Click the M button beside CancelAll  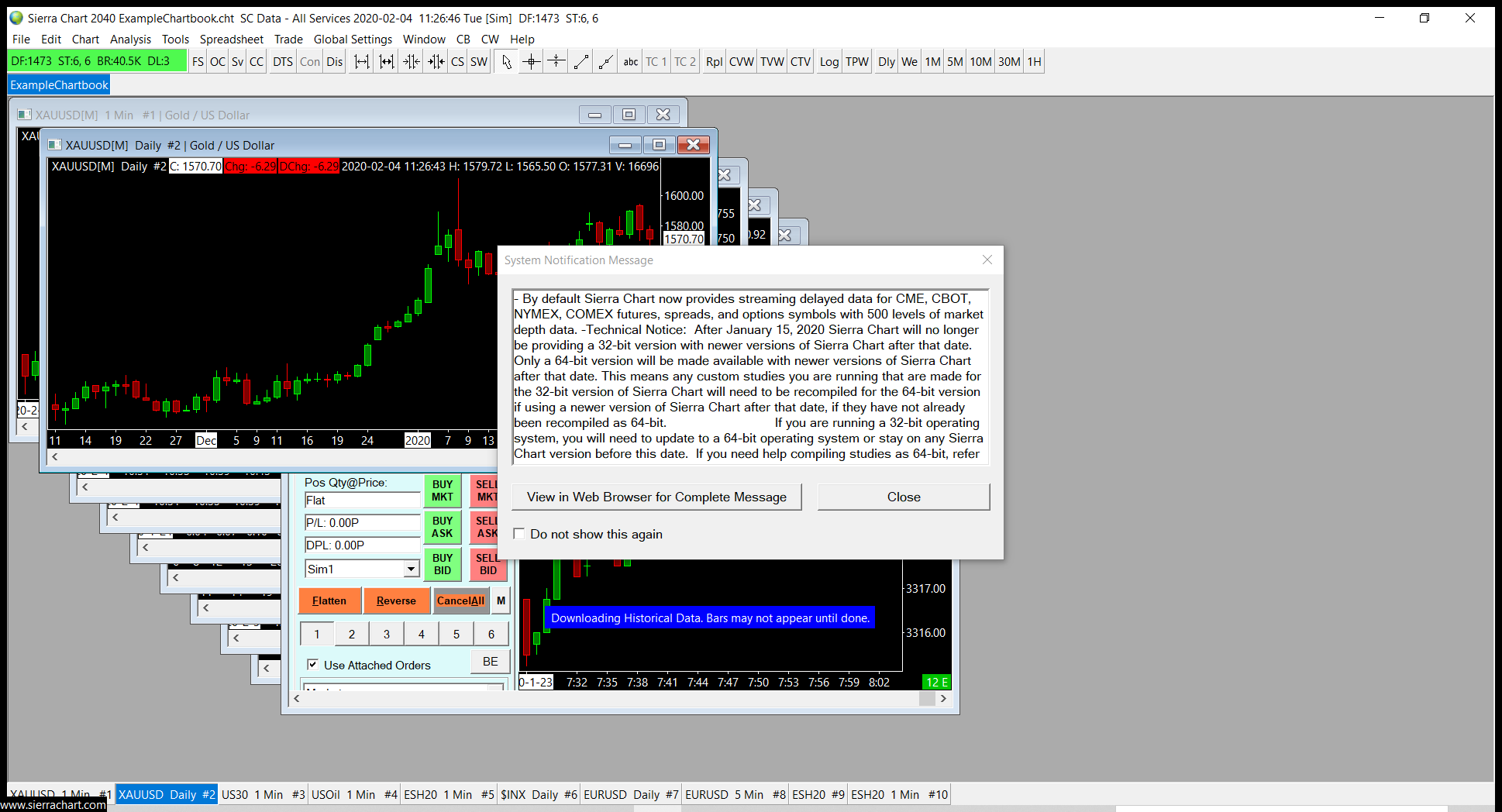[501, 600]
